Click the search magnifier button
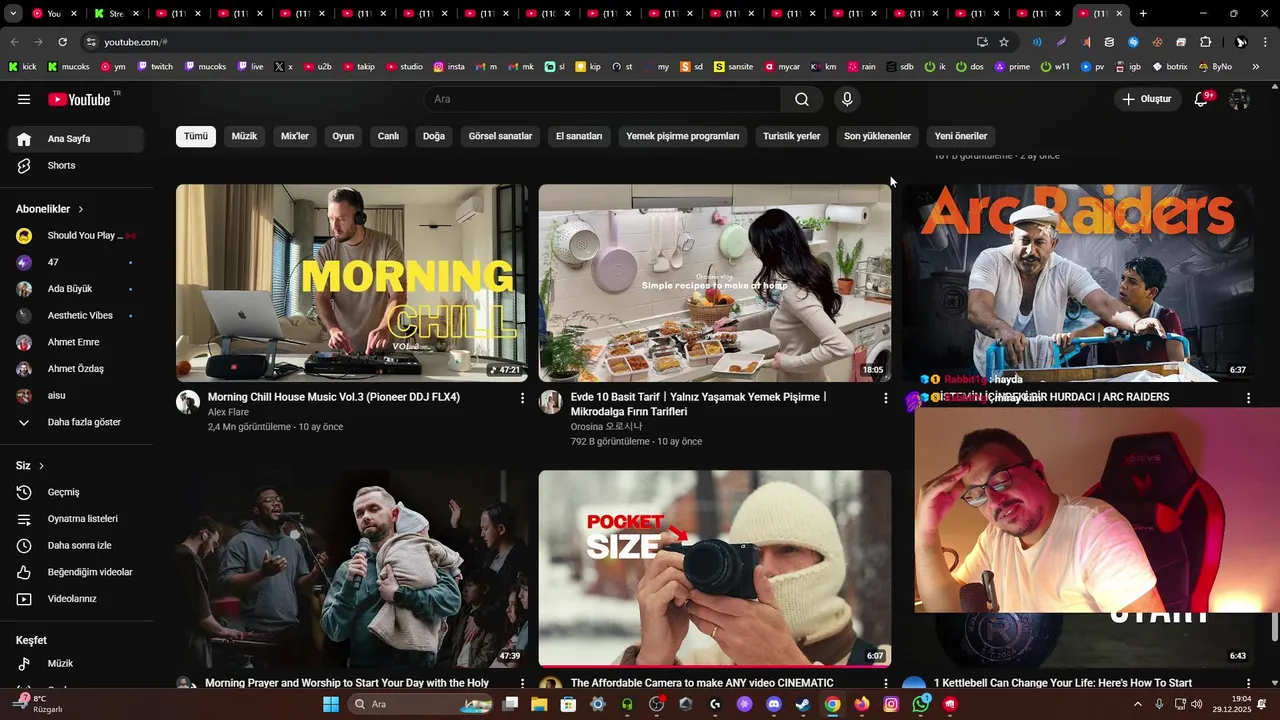The image size is (1280, 720). 802,99
